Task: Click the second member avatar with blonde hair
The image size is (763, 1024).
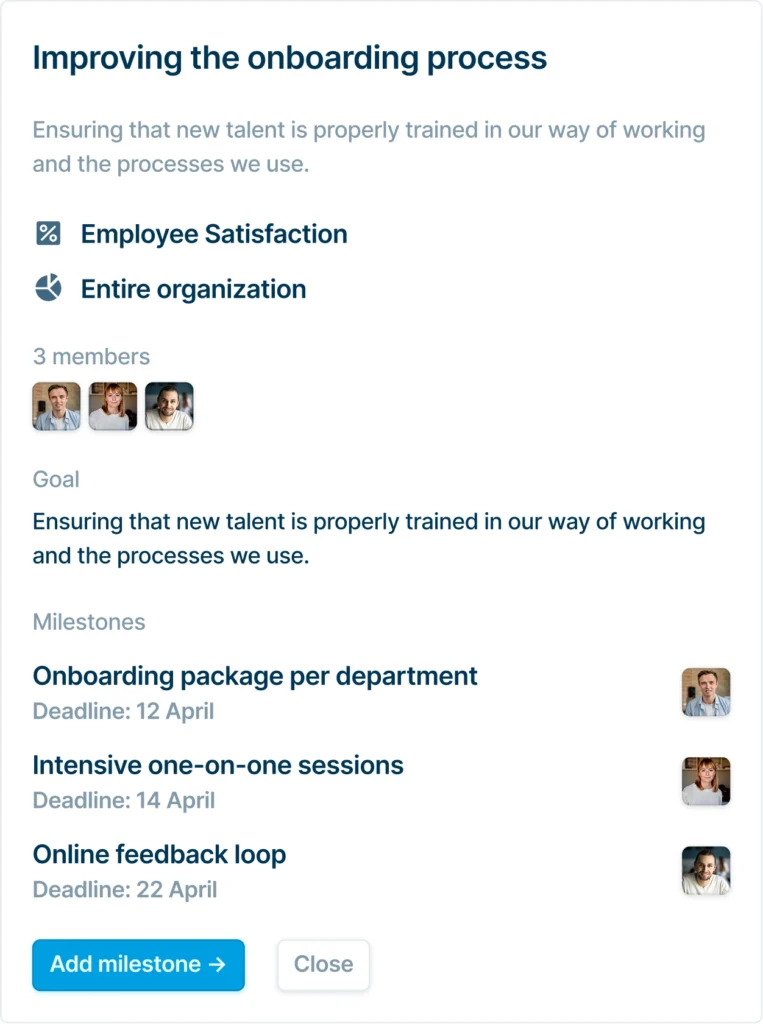Action: [113, 406]
